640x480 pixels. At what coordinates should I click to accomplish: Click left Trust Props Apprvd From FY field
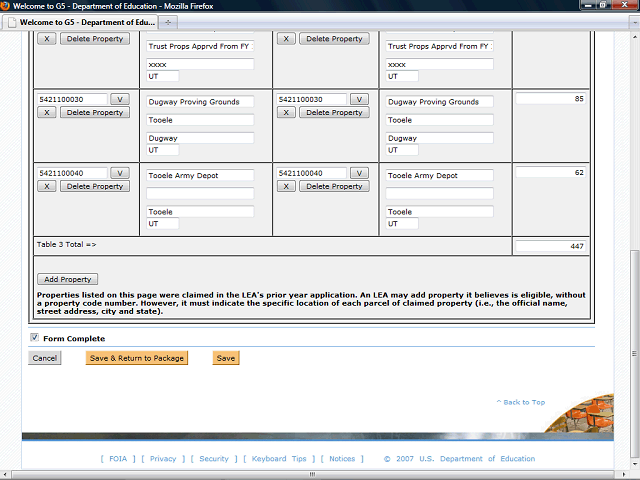point(200,46)
